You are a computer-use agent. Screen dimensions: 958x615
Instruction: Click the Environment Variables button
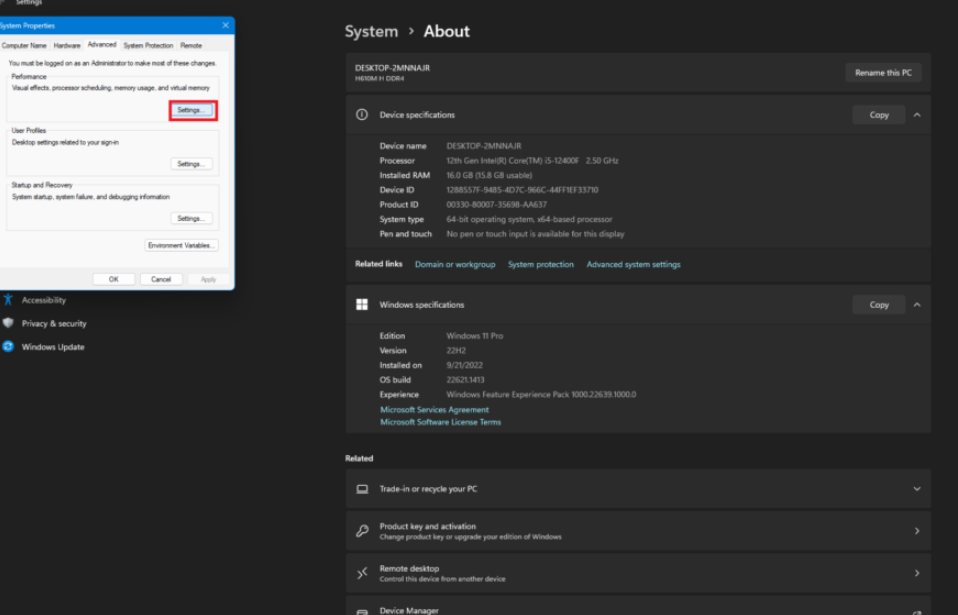[181, 245]
